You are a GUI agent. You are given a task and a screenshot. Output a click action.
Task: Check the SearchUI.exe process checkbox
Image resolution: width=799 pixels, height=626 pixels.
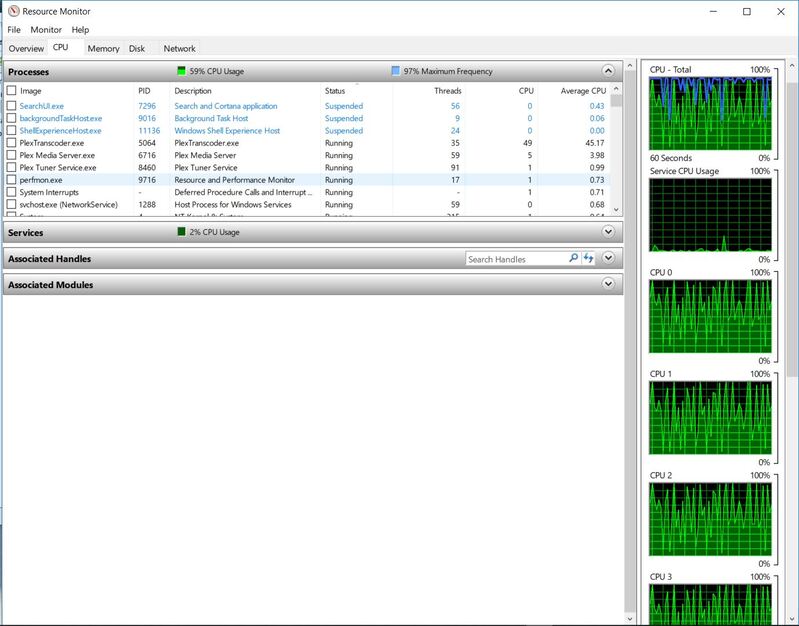11,106
